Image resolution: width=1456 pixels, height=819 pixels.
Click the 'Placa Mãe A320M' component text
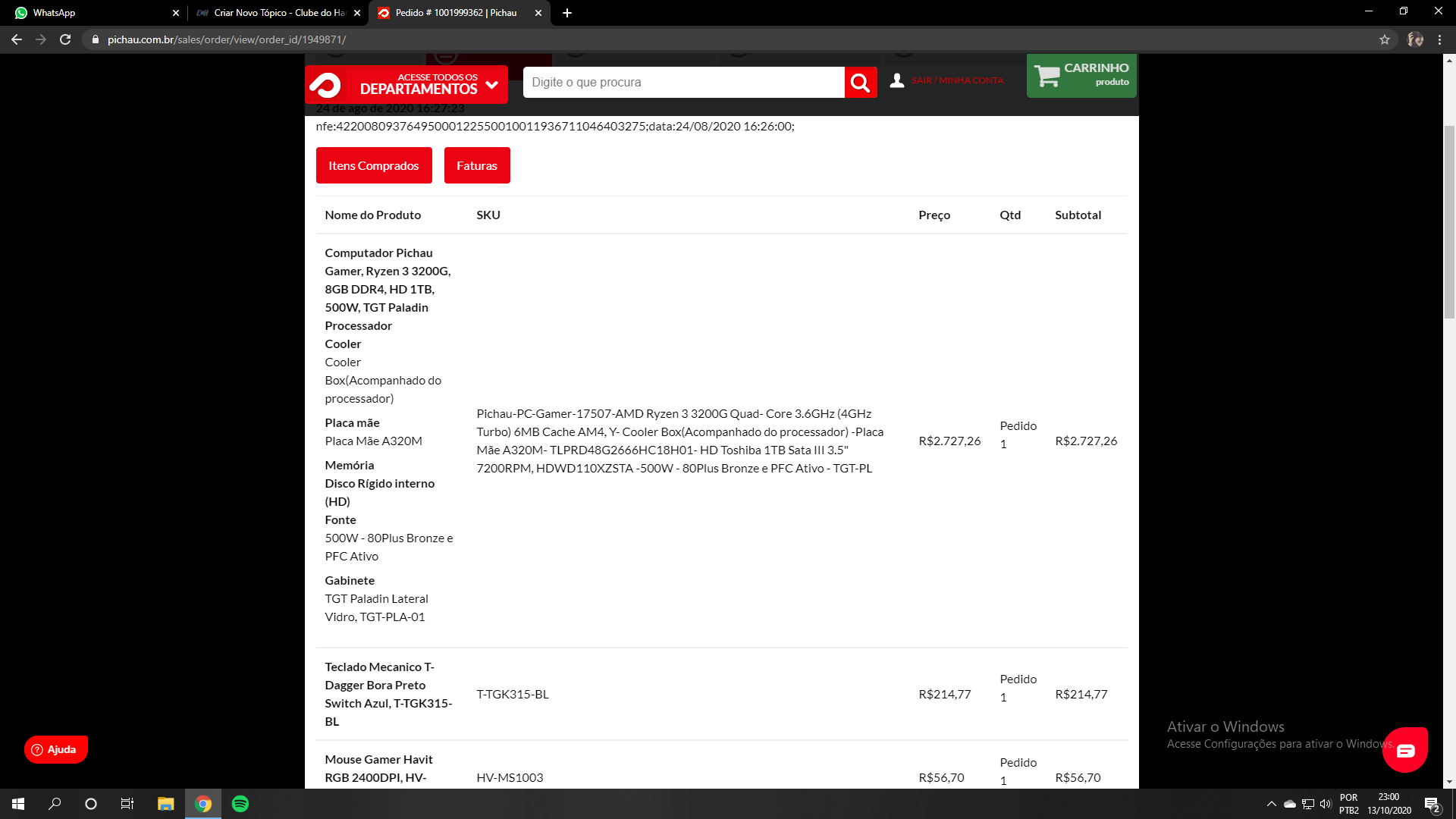[374, 441]
